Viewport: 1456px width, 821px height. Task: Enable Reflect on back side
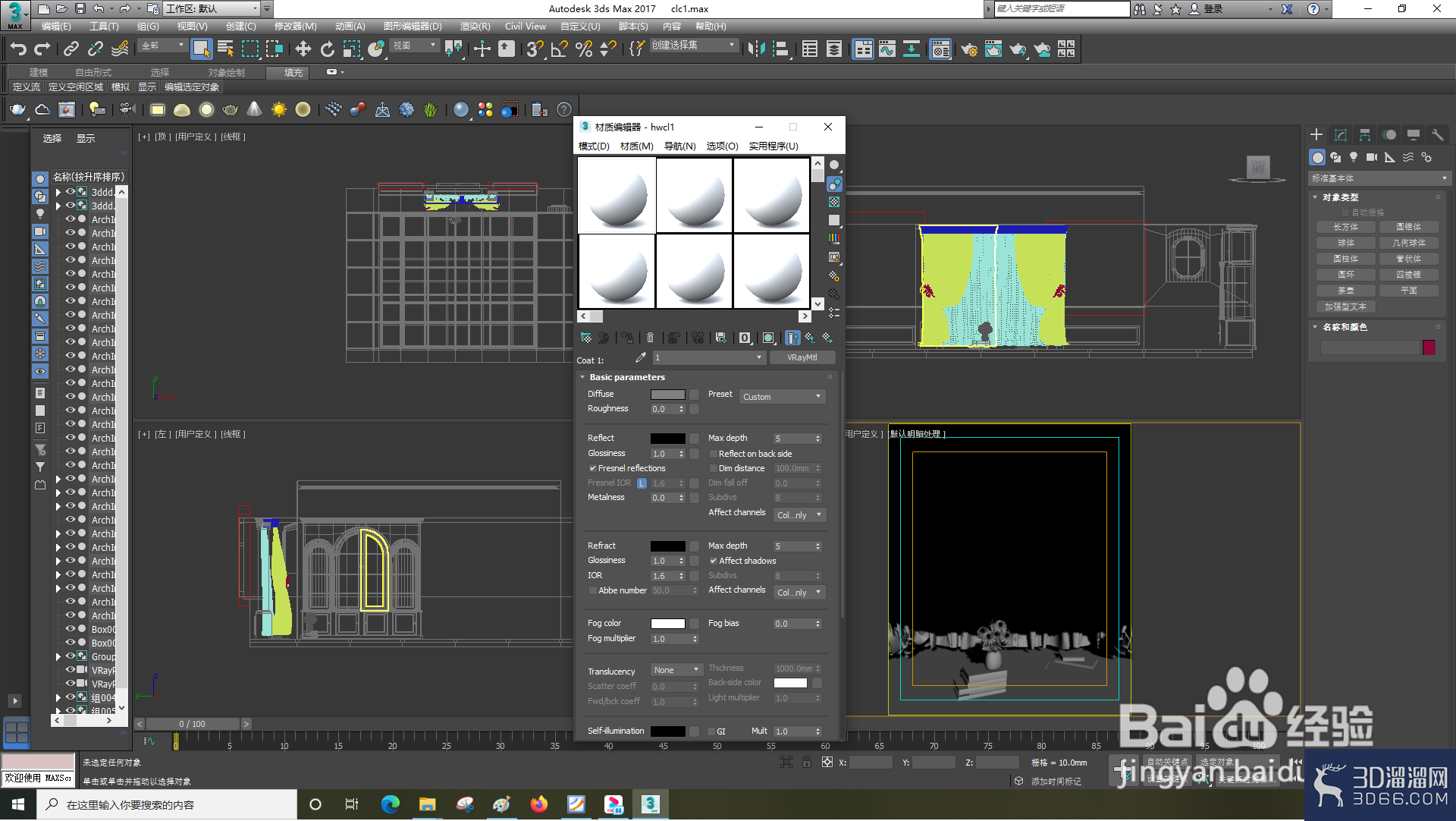[x=714, y=453]
